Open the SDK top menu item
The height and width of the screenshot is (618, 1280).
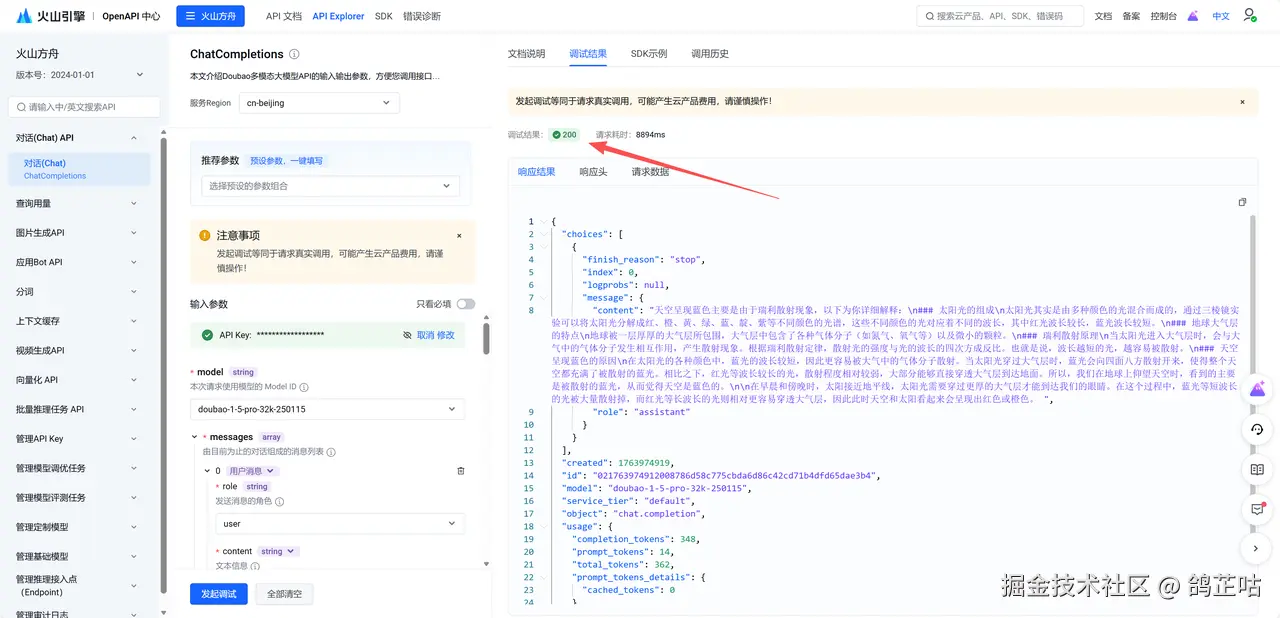[x=383, y=16]
